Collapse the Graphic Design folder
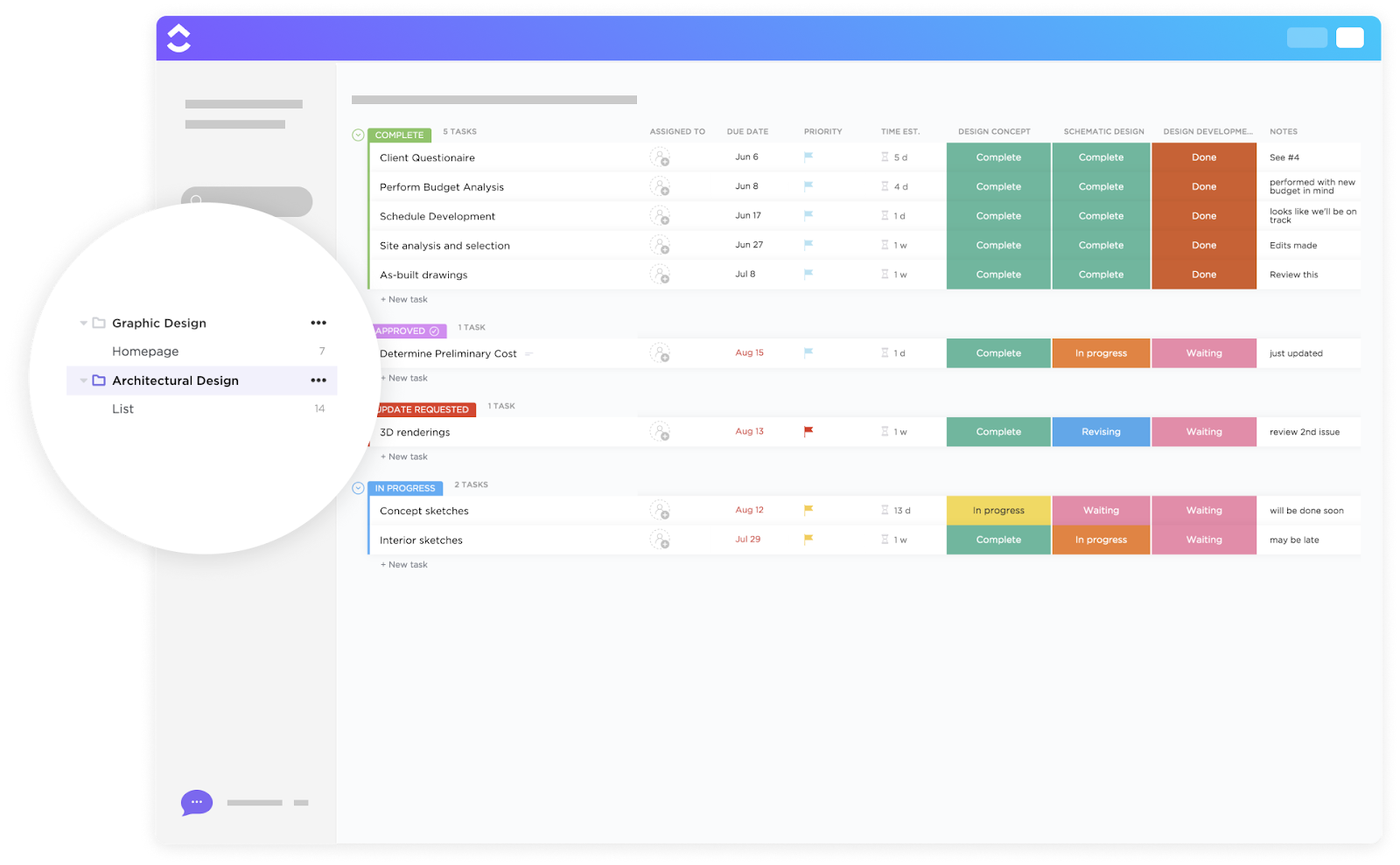Screen dimensions: 1400x865 [82, 323]
